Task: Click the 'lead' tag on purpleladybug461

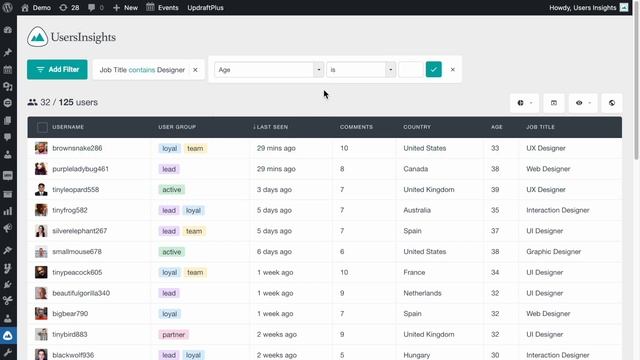Action: pyautogui.click(x=169, y=169)
